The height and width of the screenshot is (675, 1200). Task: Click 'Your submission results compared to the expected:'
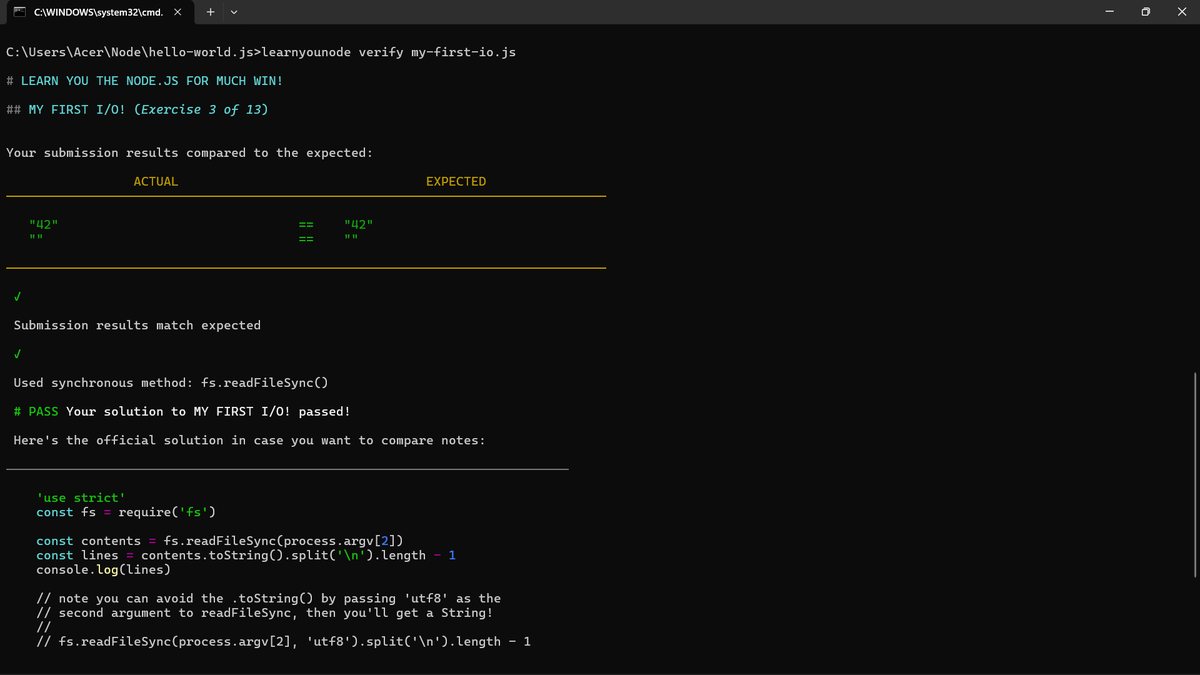pyautogui.click(x=189, y=152)
